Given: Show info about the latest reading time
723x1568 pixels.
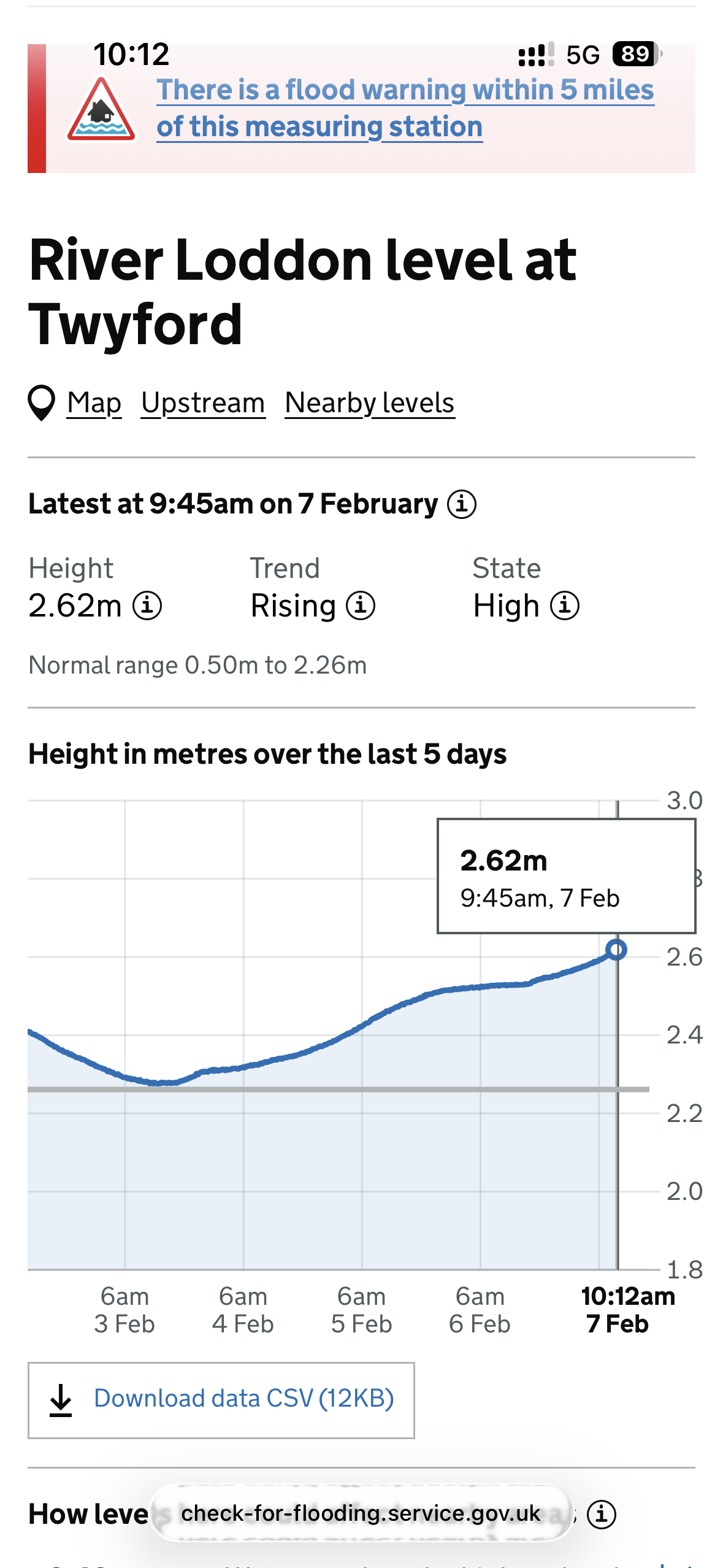Looking at the screenshot, I should pos(462,504).
